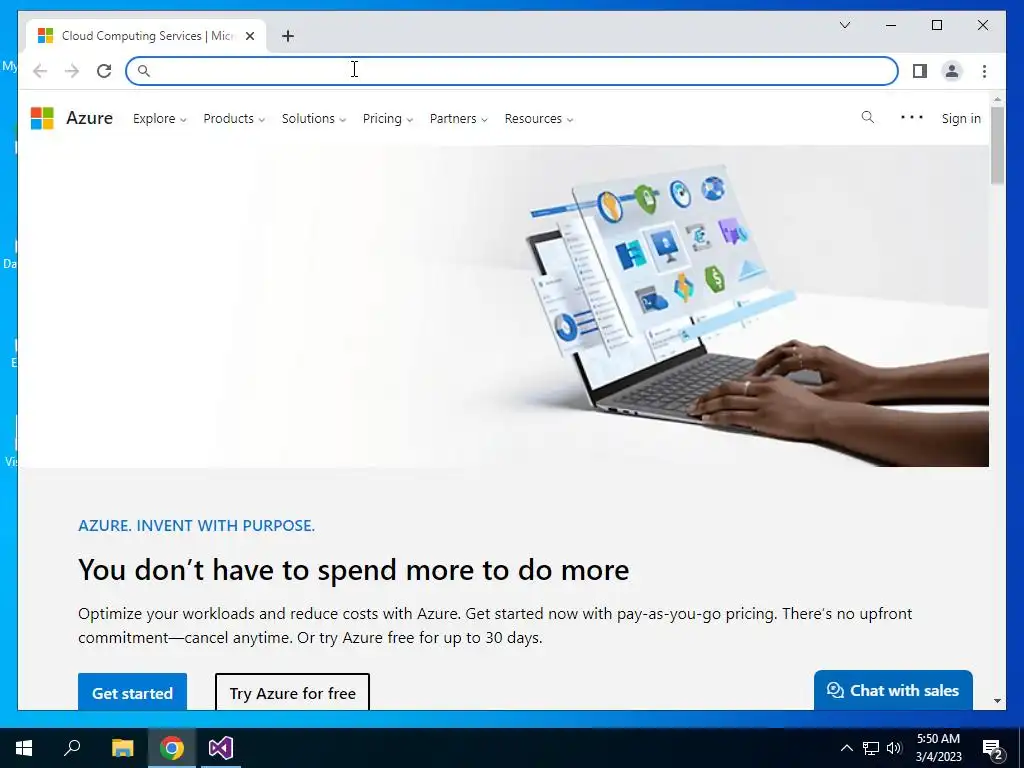Screen dimensions: 1024x768
Task: Expand the Solutions menu
Action: point(313,119)
